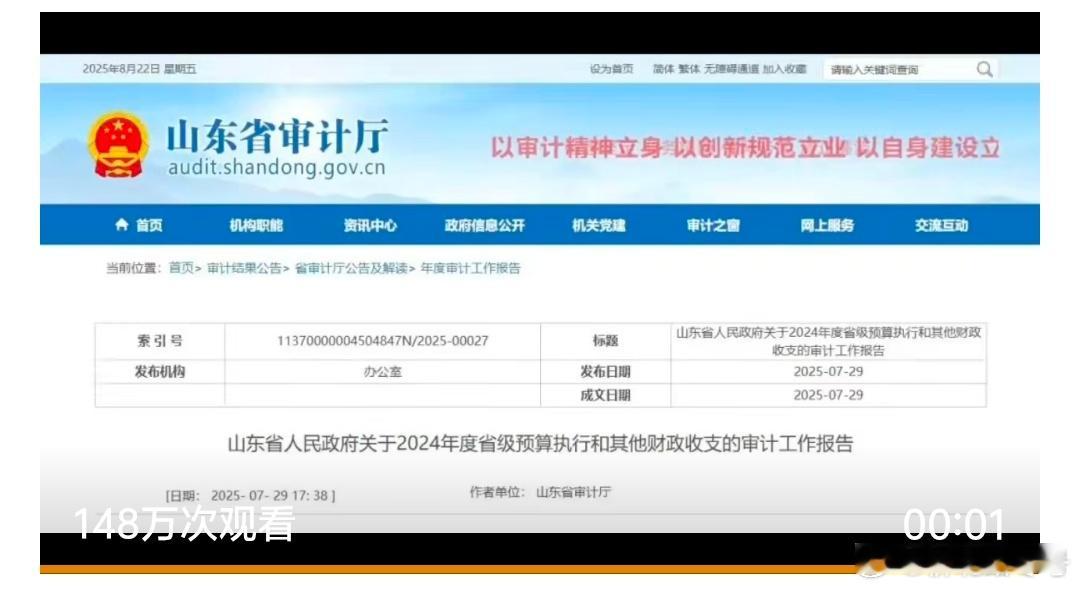Open the 审计之窗 navigation menu
This screenshot has width=1080, height=589.
tap(713, 225)
